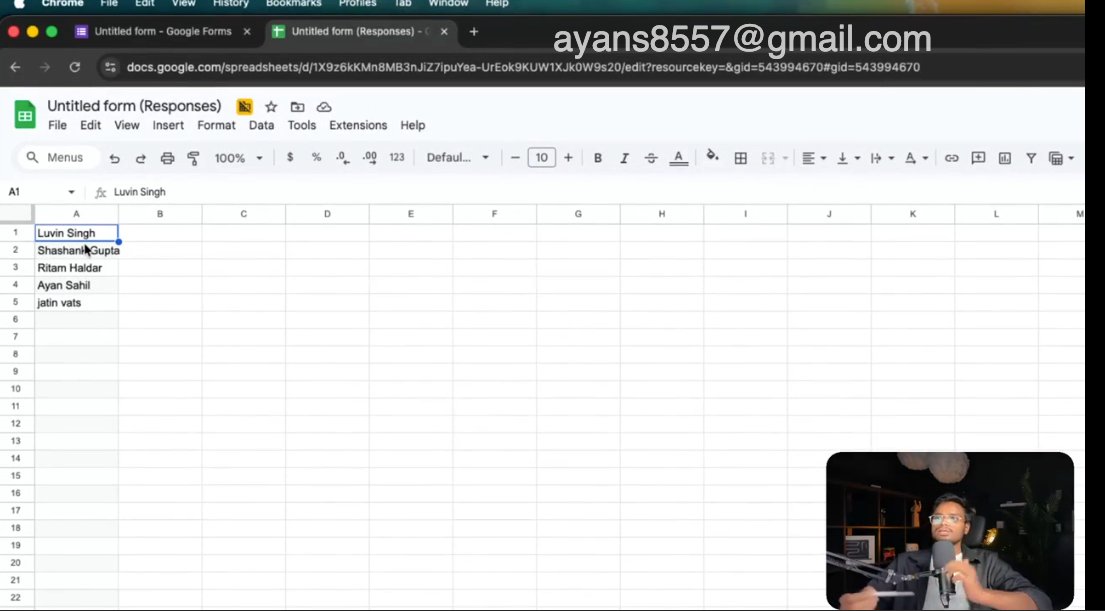Open the text color picker
Viewport: 1105px width, 611px height.
point(679,158)
